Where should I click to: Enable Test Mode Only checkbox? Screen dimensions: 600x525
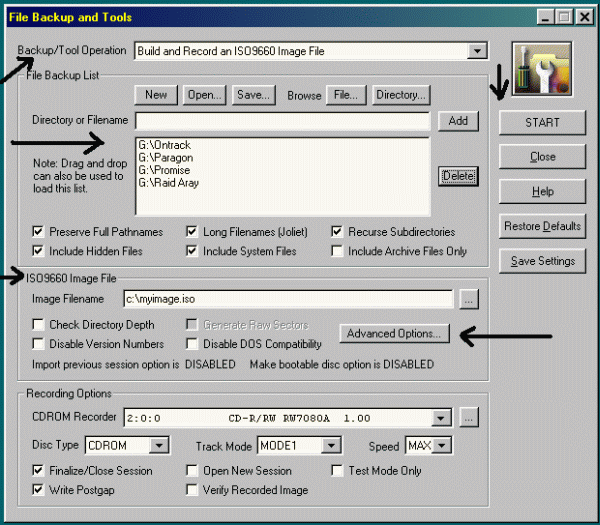[x=337, y=470]
